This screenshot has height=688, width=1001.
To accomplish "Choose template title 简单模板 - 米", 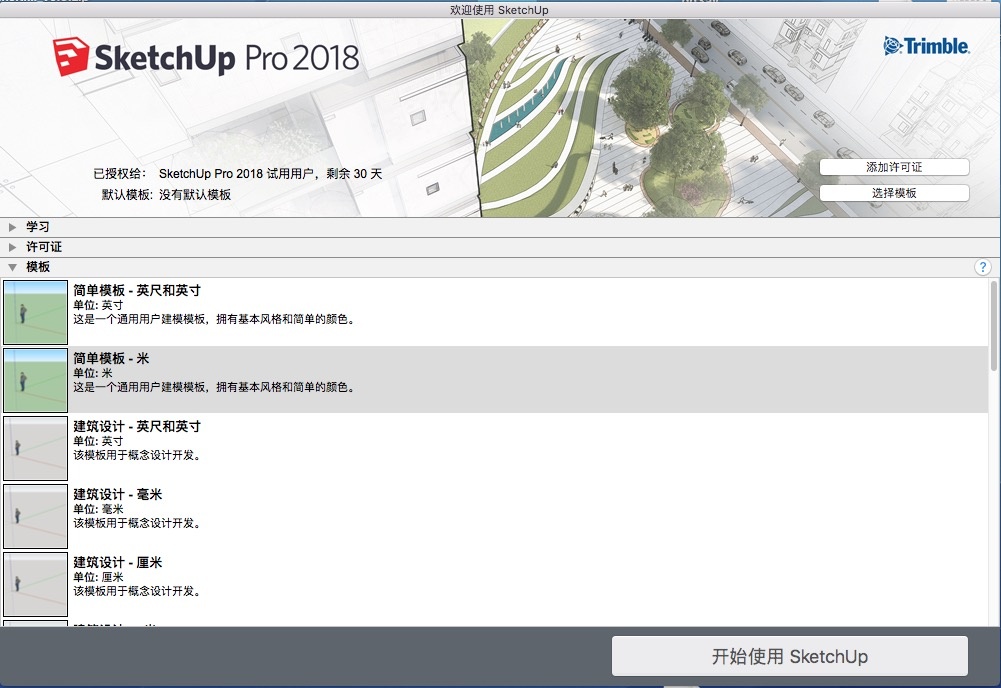I will coord(111,358).
